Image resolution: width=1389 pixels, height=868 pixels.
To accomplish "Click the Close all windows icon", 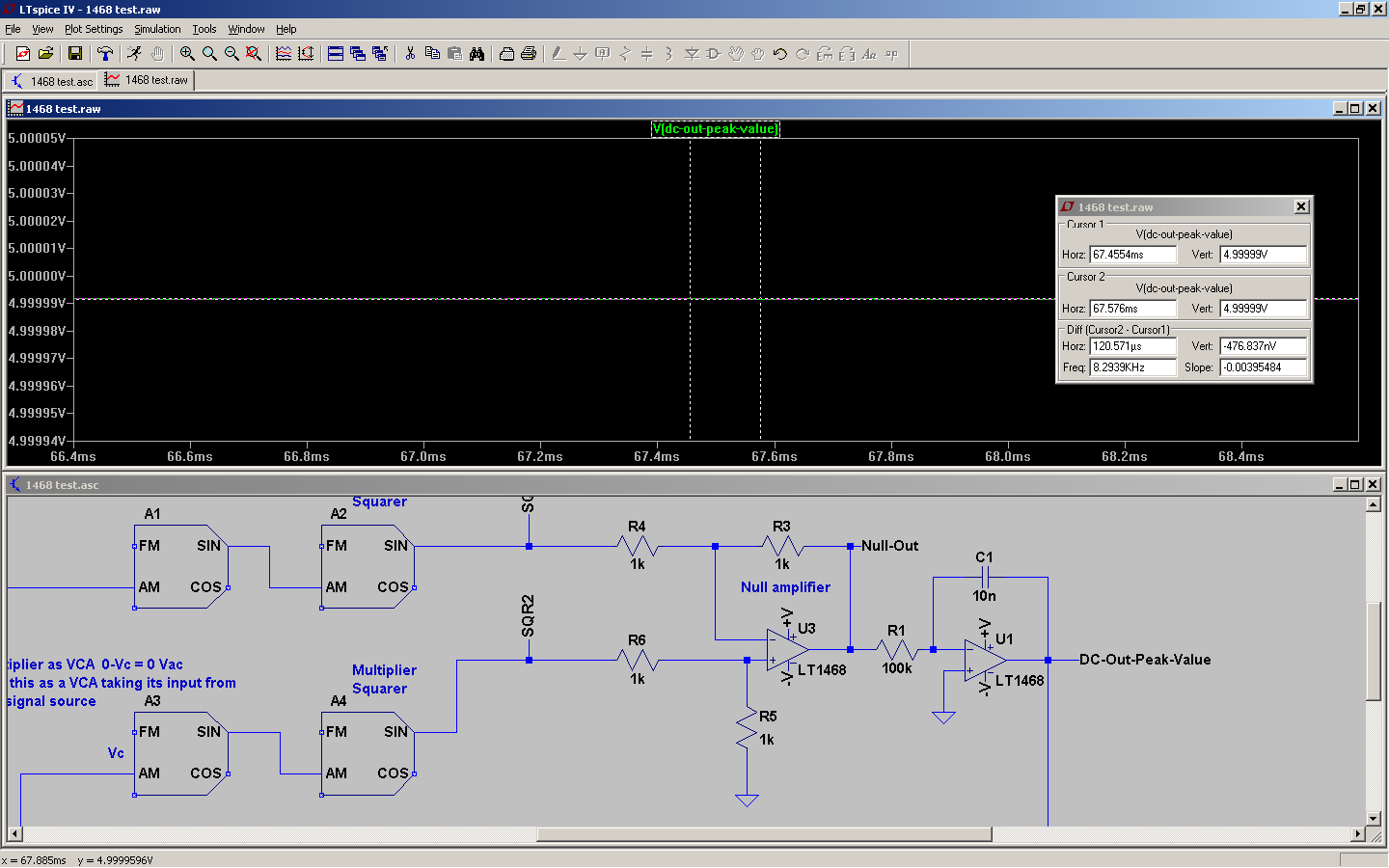I will (x=380, y=54).
